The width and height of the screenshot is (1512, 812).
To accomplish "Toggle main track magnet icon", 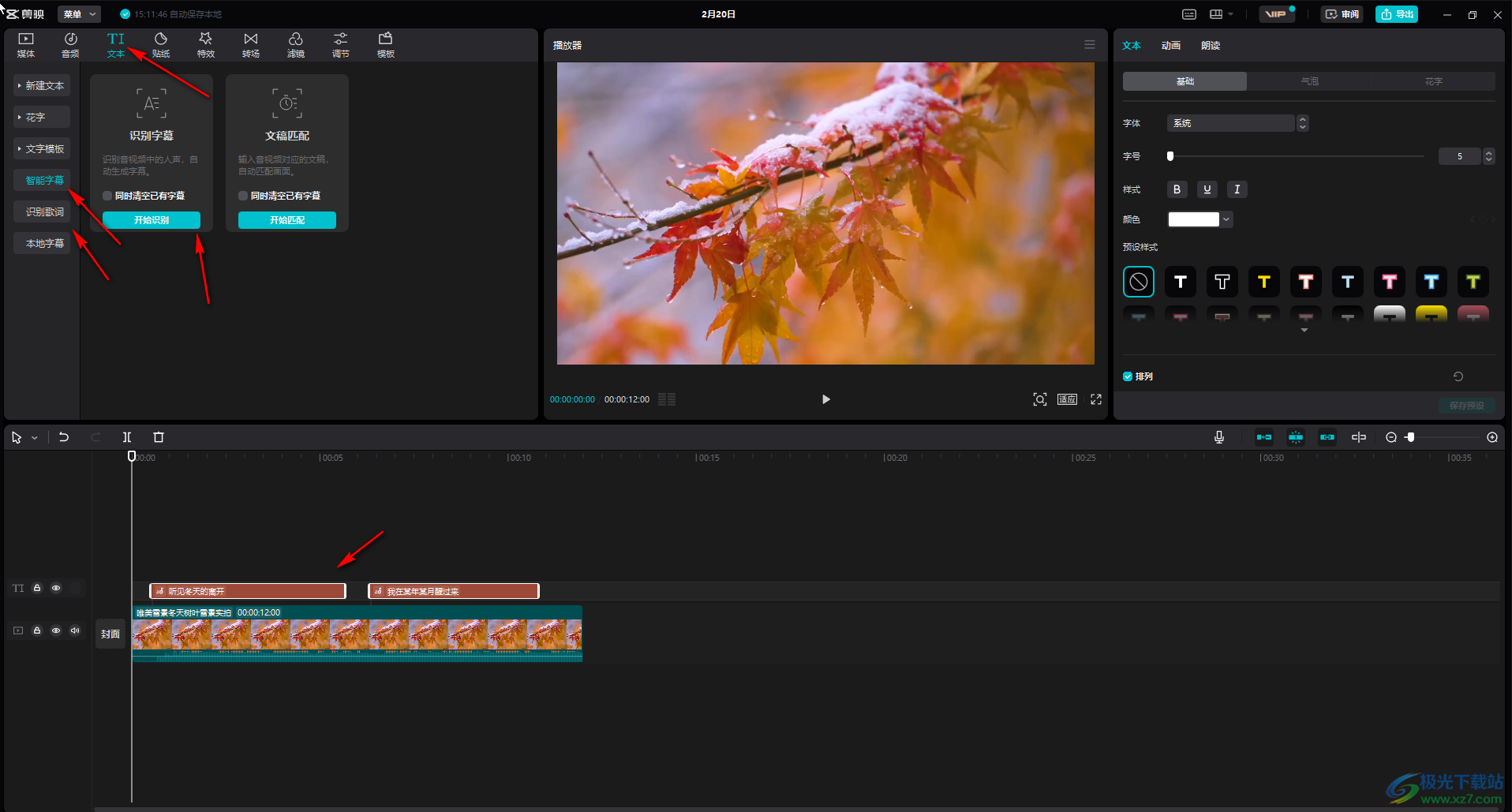I will [x=1264, y=437].
